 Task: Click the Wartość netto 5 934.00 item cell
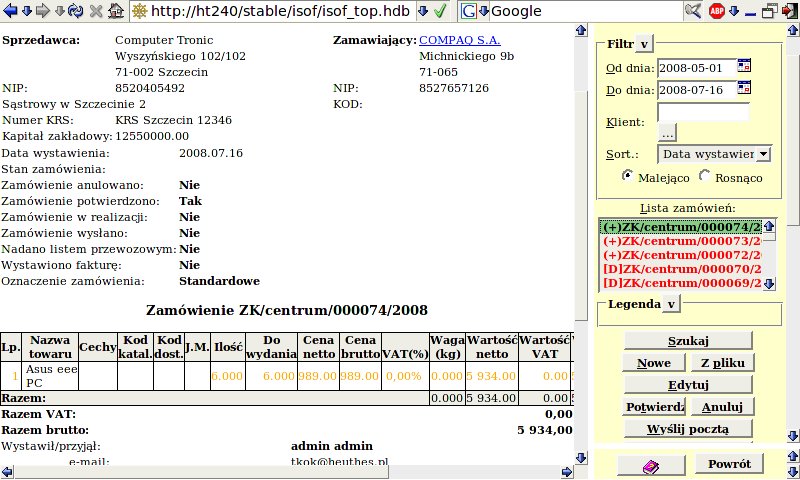pos(492,376)
